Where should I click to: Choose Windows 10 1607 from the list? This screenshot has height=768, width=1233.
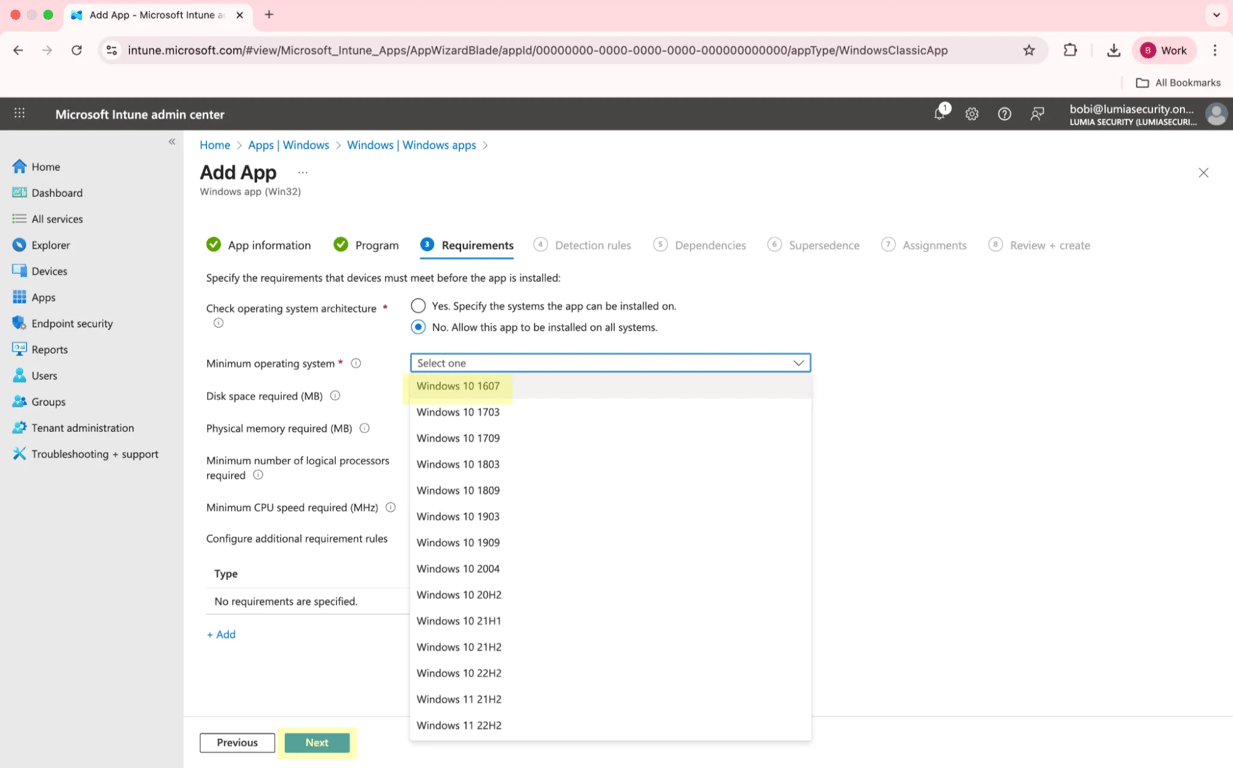click(610, 386)
